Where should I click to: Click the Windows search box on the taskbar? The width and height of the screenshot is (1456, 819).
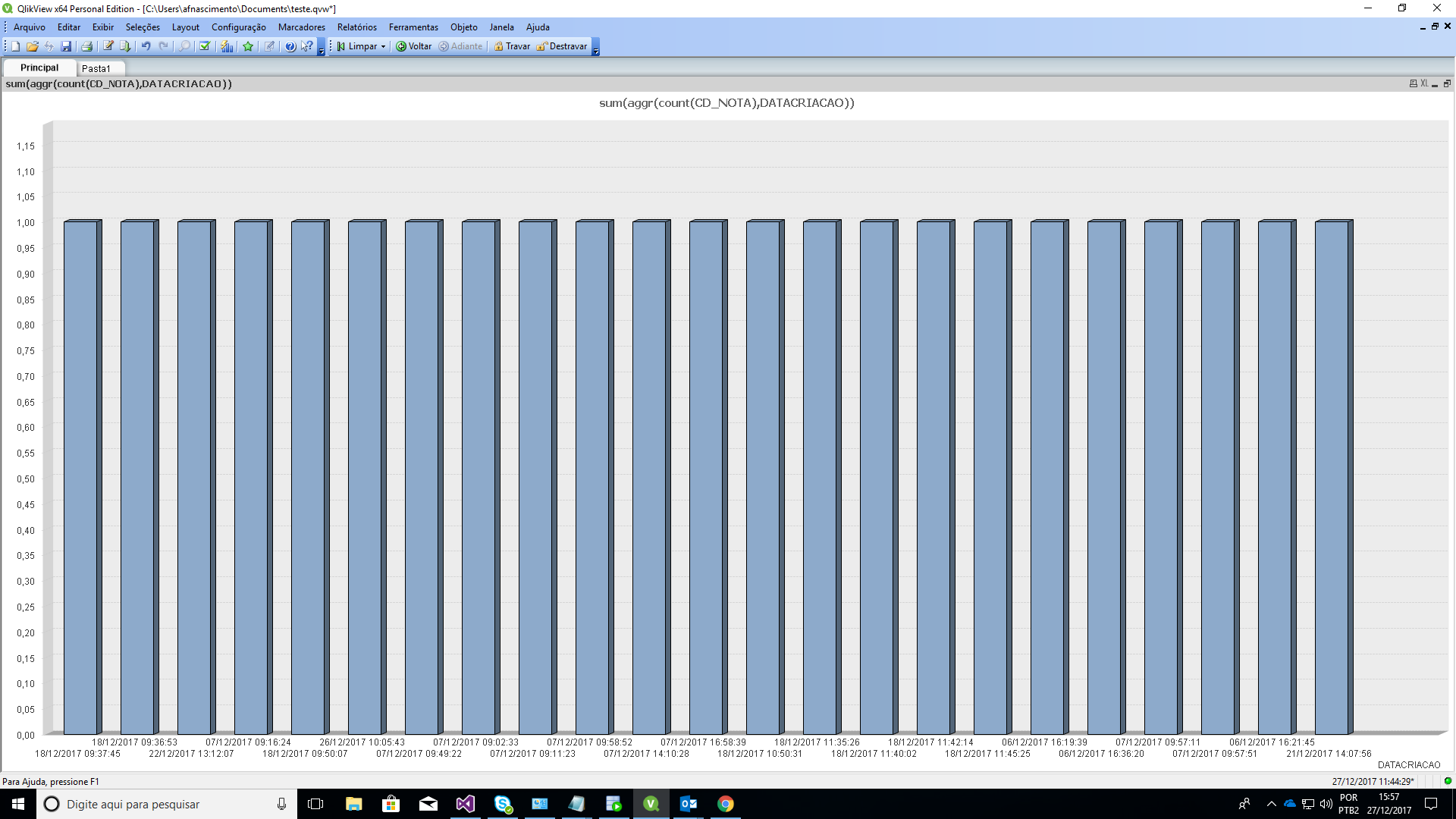coord(167,804)
